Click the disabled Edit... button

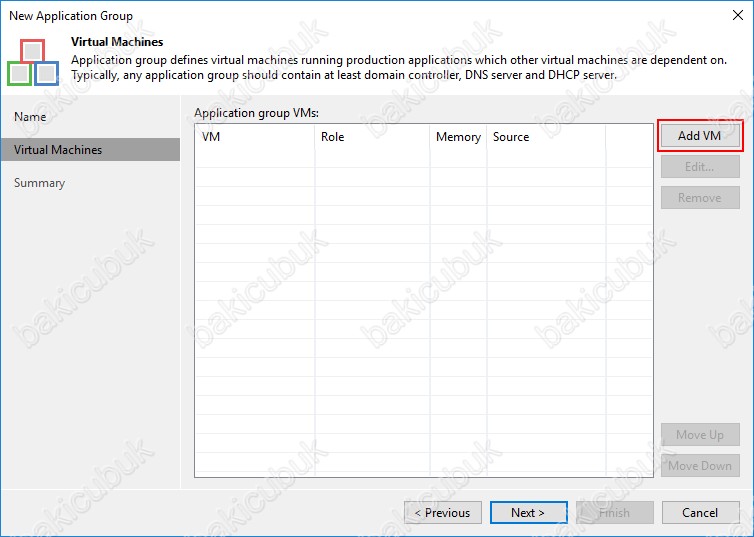(x=700, y=167)
